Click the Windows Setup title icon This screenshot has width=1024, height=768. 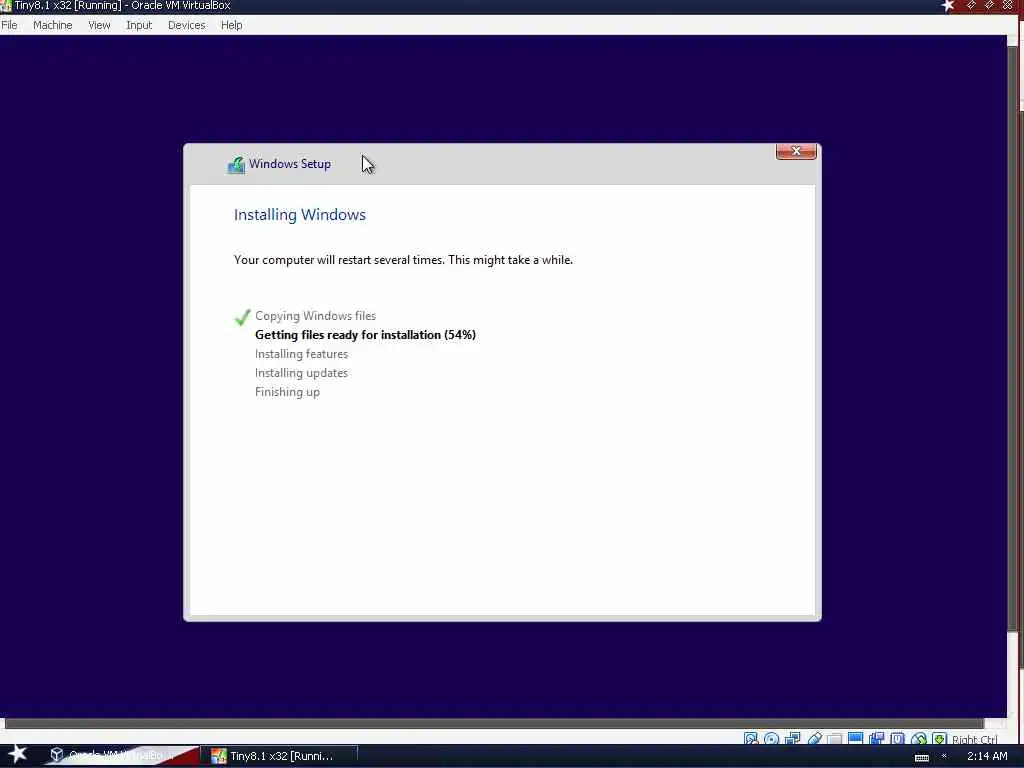(236, 165)
